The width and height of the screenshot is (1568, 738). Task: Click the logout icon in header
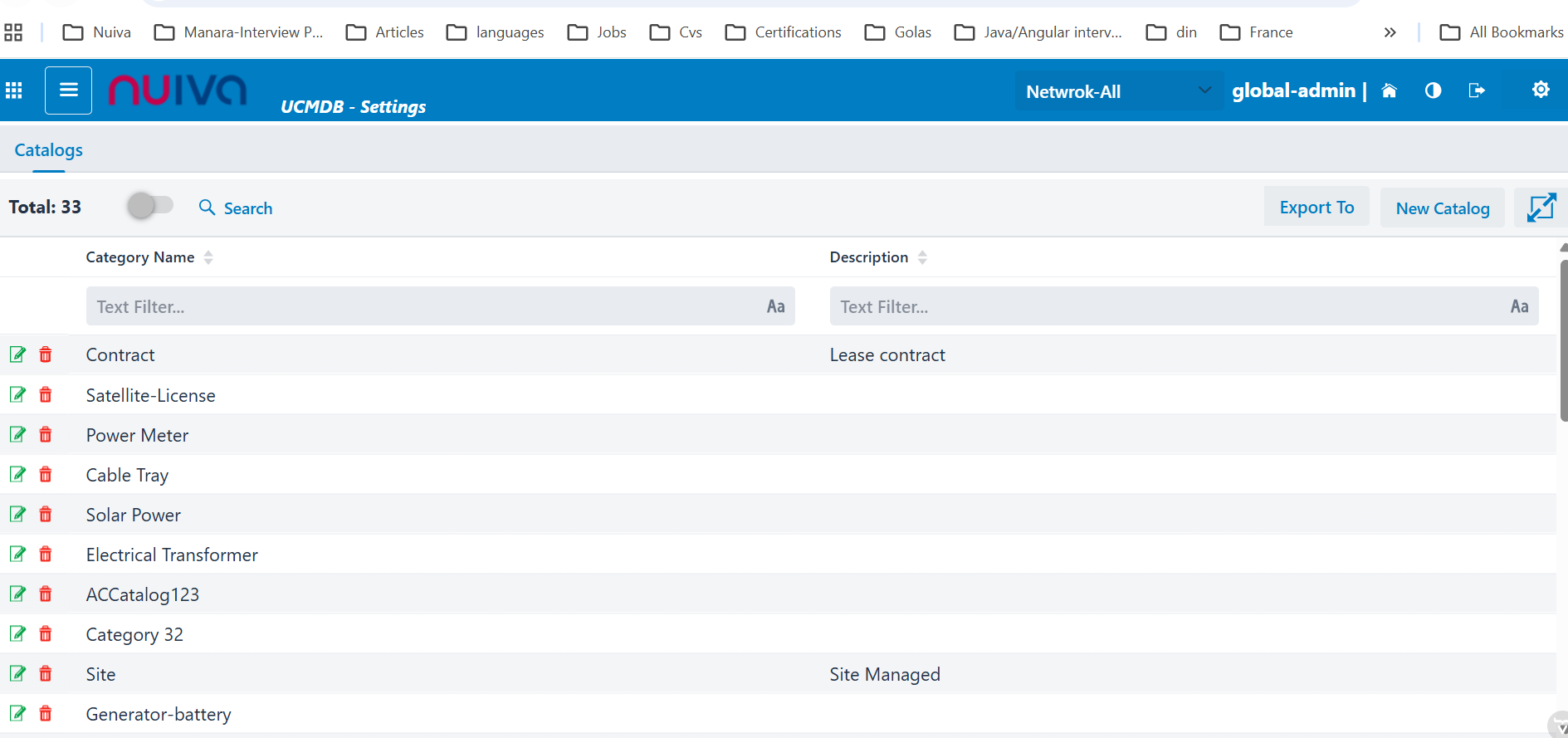click(1476, 90)
